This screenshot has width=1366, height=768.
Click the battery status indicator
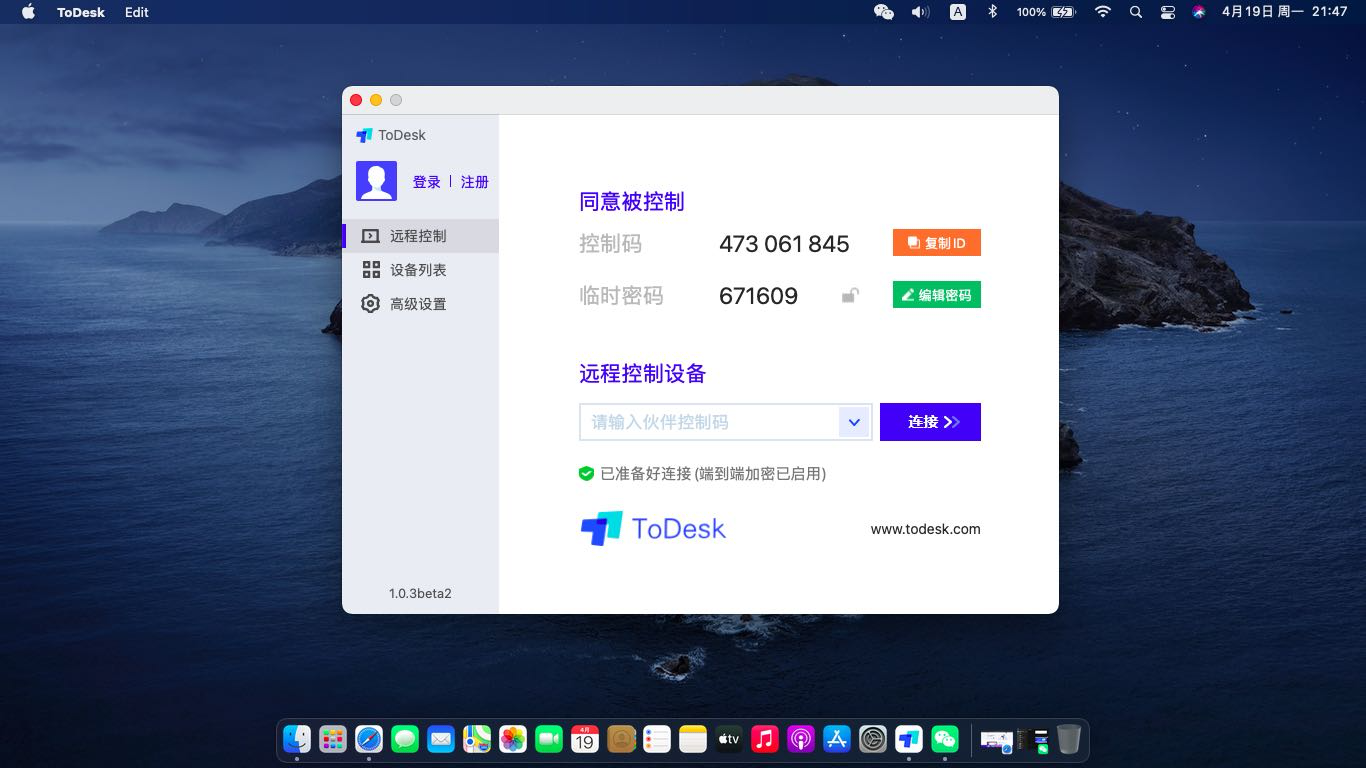[x=1046, y=12]
